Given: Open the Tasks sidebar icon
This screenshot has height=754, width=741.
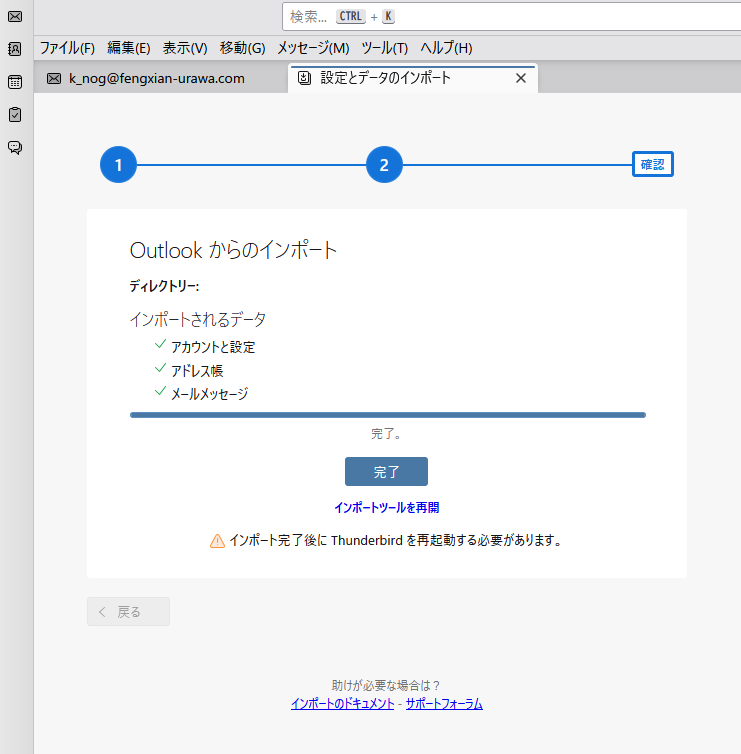Looking at the screenshot, I should [15, 115].
